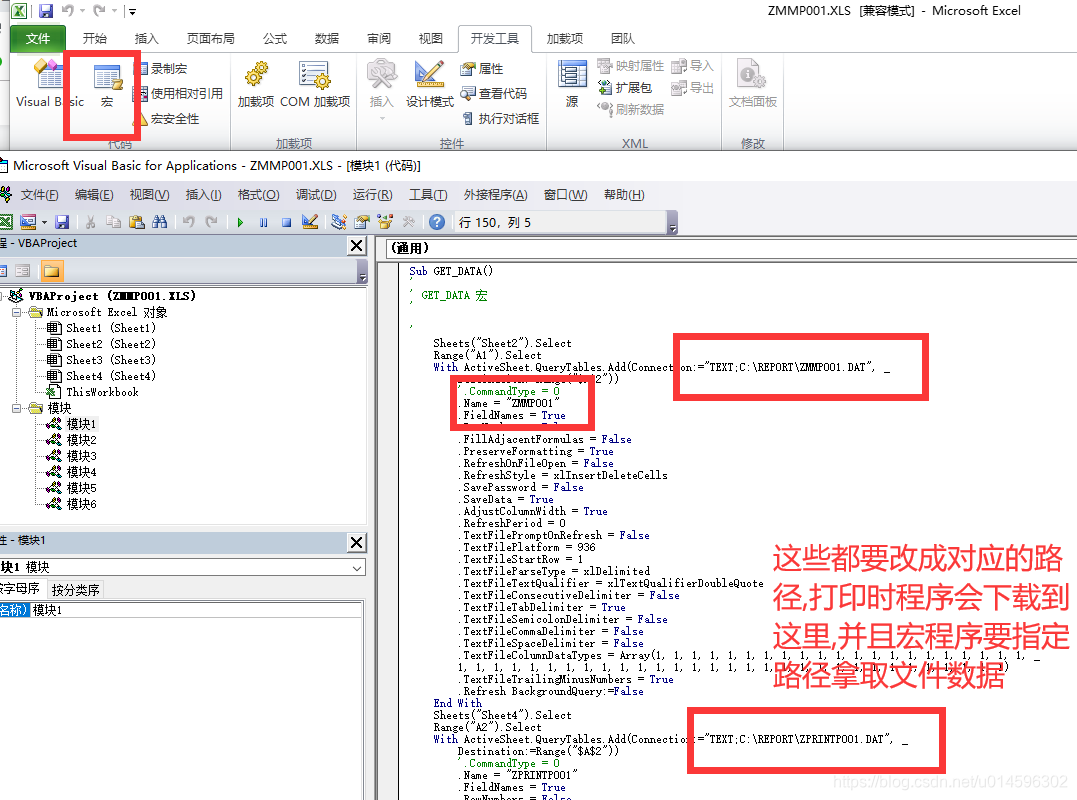Open VBA 格式(O) format menu
This screenshot has width=1077, height=800.
258,195
